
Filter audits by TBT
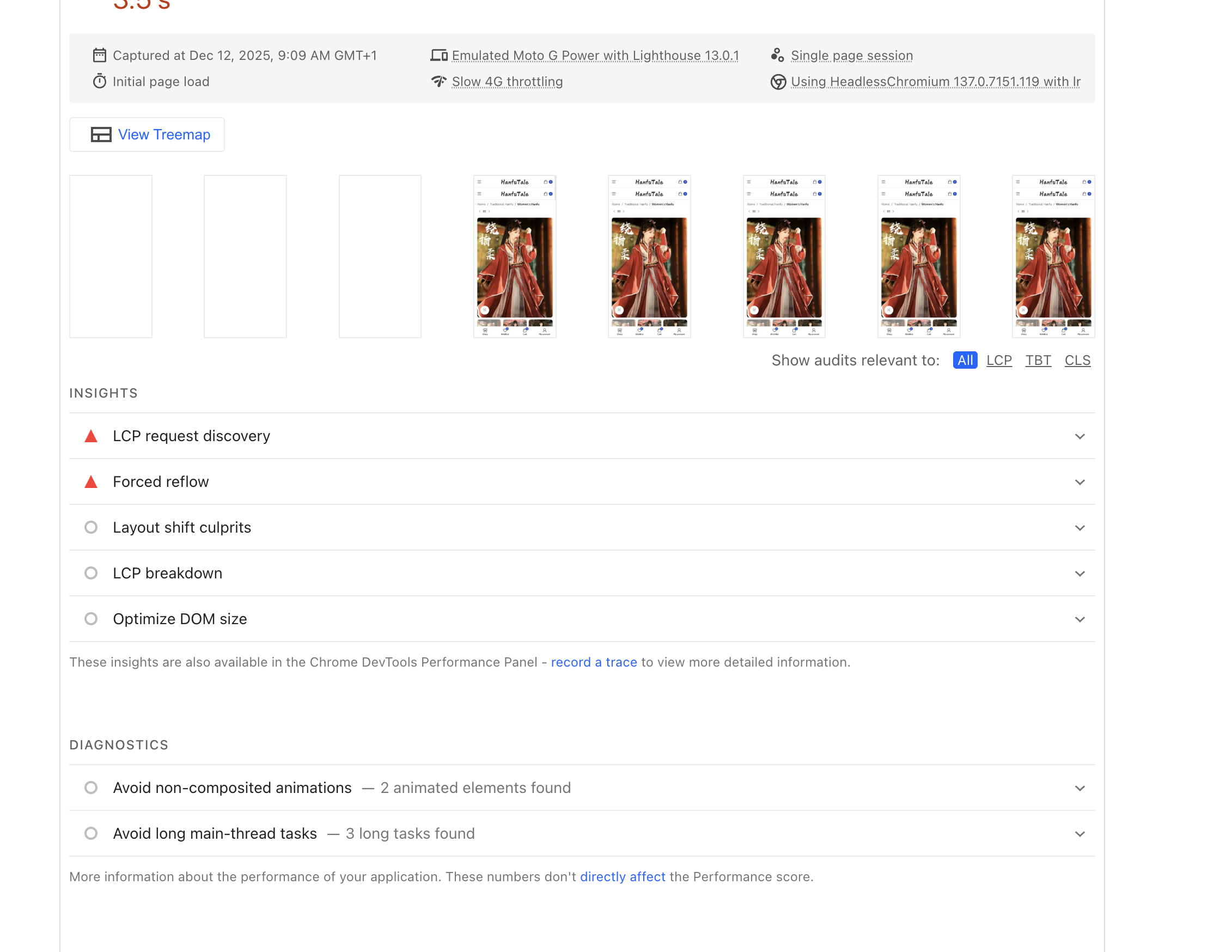(x=1038, y=360)
